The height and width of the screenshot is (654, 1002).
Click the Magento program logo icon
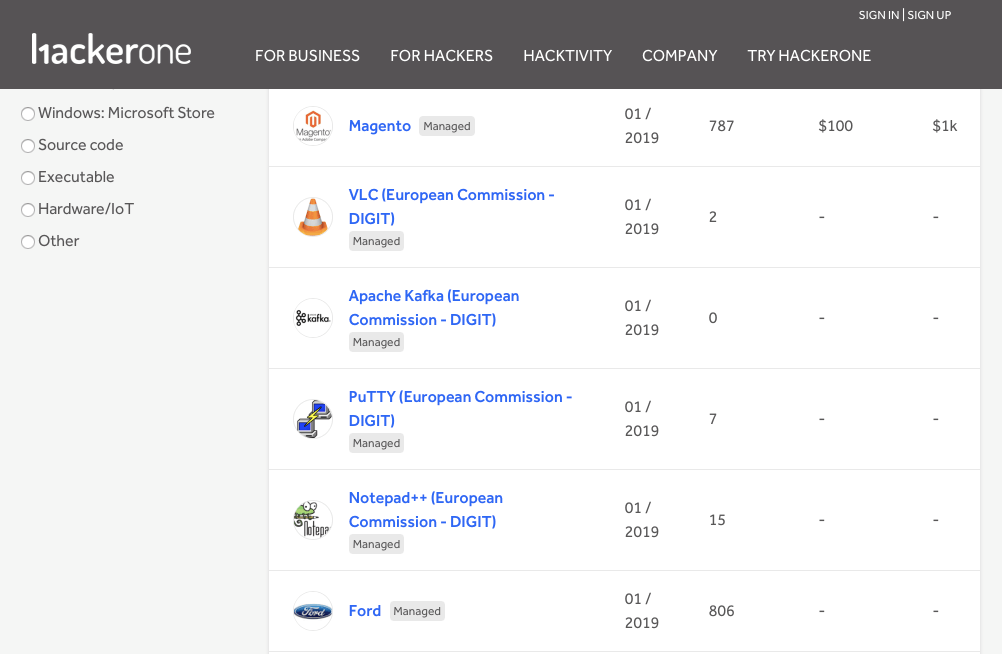click(x=312, y=127)
